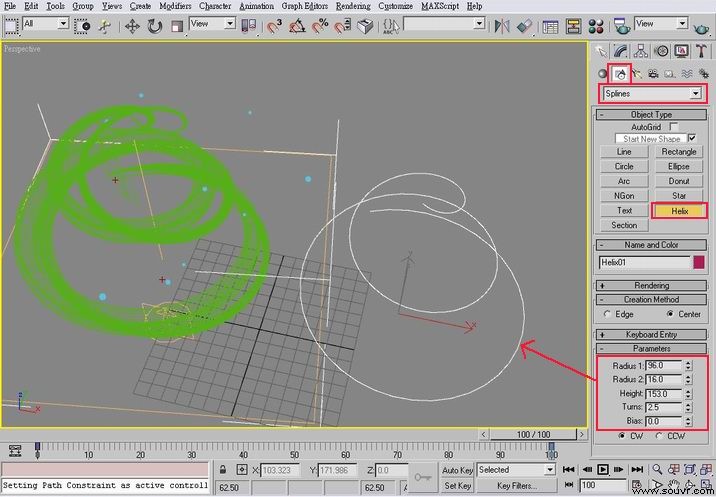Expand the Keyboard Entry rollout
Viewport: 716px width, 497px height.
point(651,334)
